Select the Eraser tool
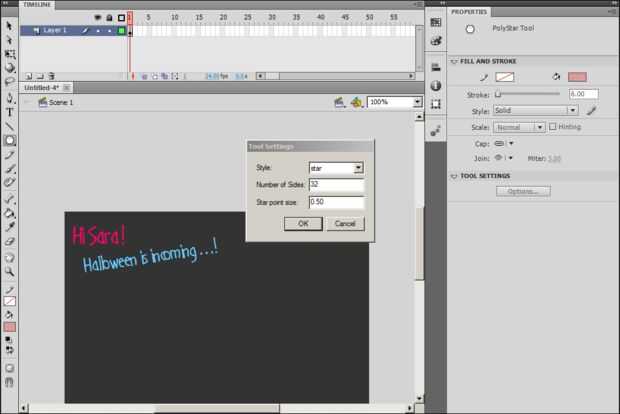This screenshot has height=414, width=620. point(9,242)
